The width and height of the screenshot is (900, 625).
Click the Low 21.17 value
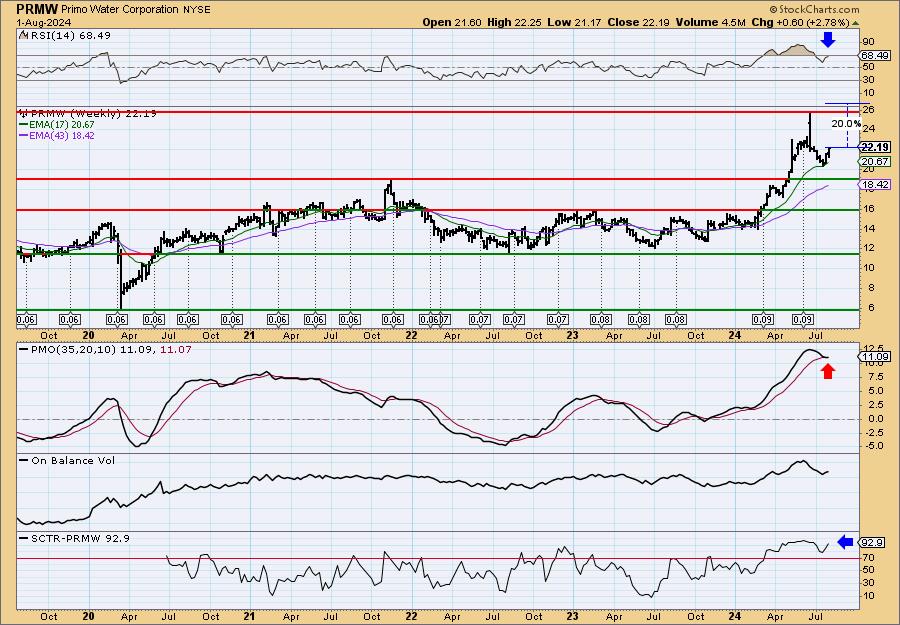point(573,22)
